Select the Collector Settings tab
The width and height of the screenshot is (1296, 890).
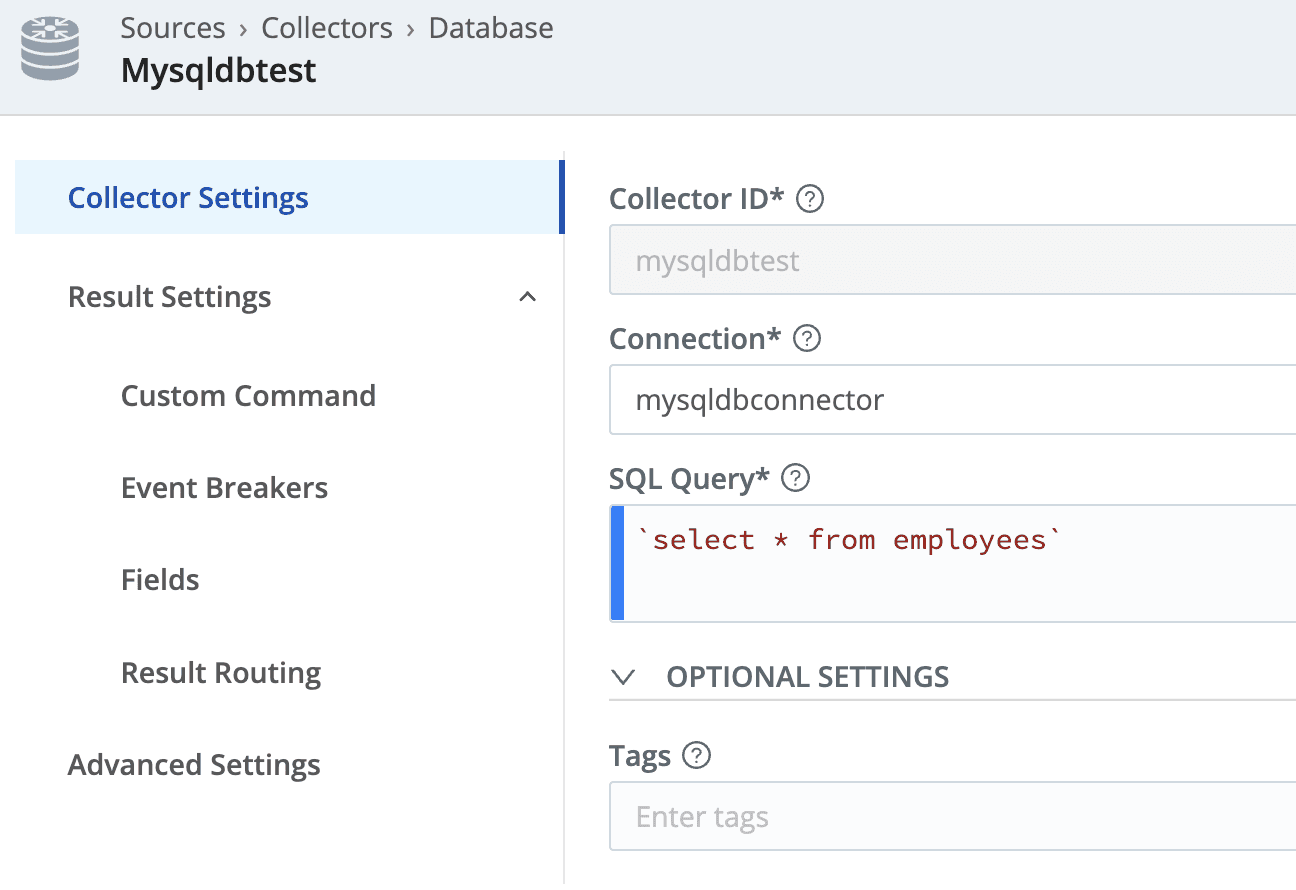(188, 198)
